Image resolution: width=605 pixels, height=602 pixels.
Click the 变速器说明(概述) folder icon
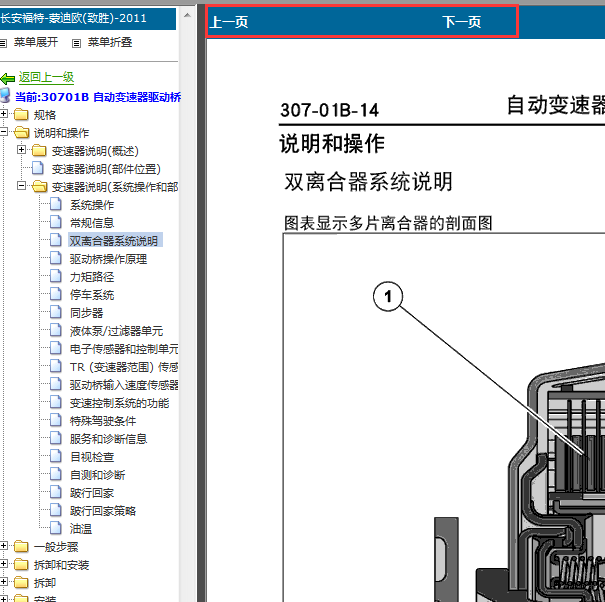click(39, 150)
